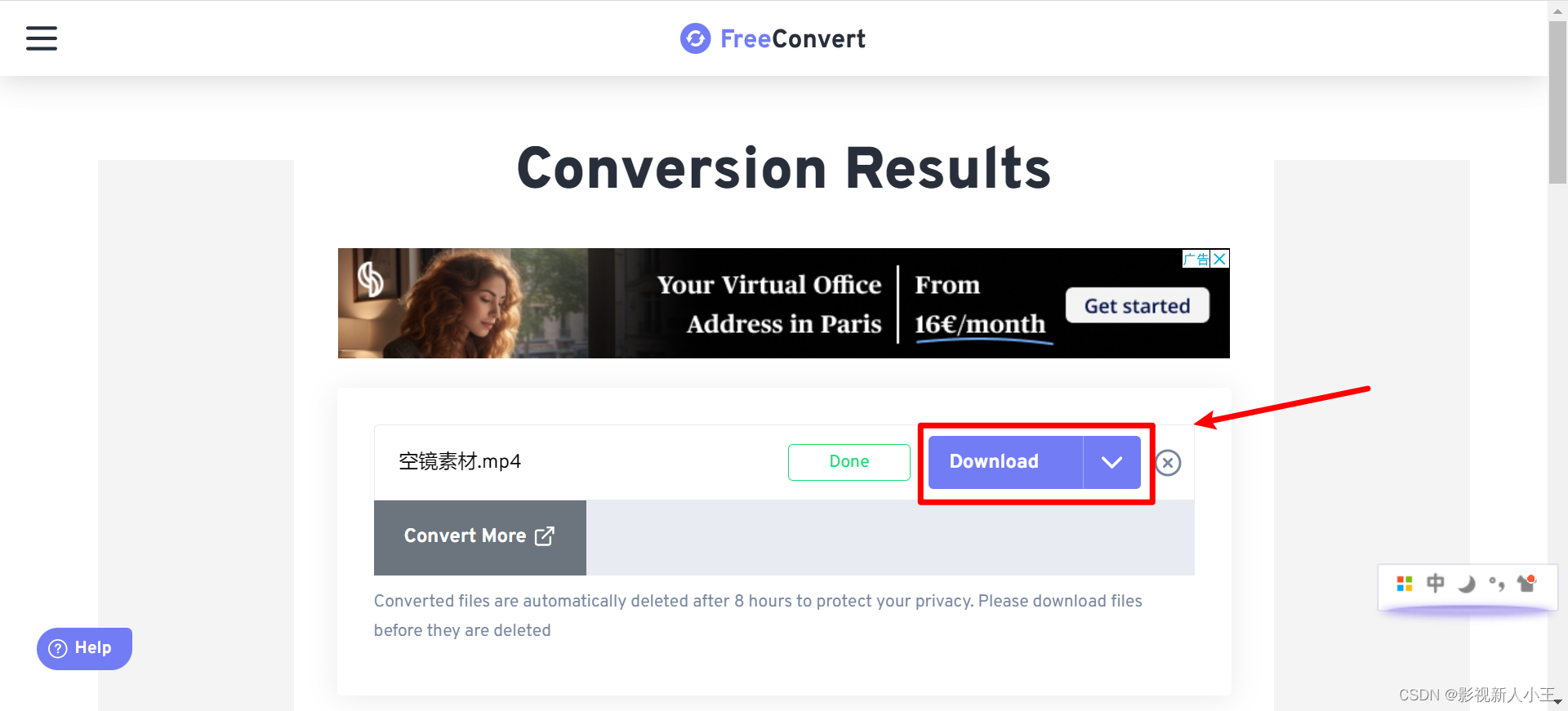Click the ad logo swirl icon
This screenshot has width=1568, height=711.
pyautogui.click(x=371, y=279)
